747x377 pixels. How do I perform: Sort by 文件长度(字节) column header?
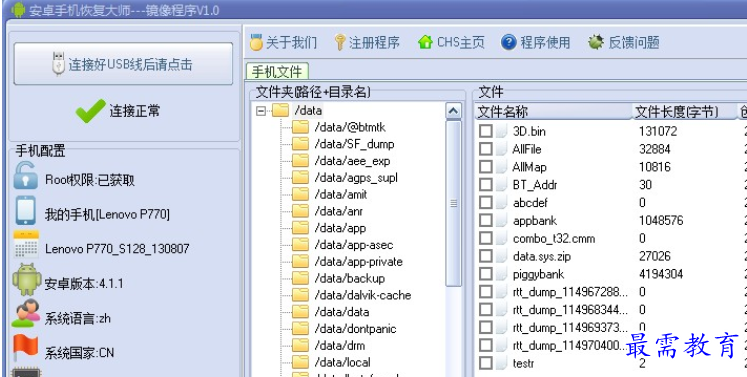pyautogui.click(x=684, y=112)
